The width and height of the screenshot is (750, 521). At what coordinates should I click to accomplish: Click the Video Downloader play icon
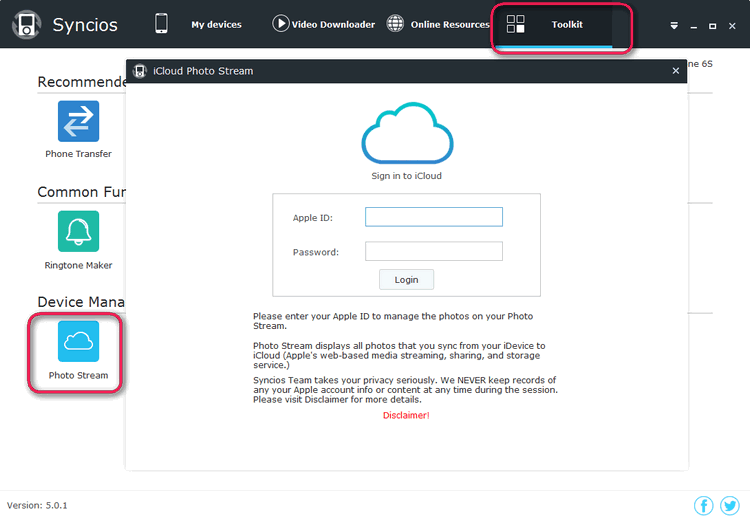click(281, 23)
